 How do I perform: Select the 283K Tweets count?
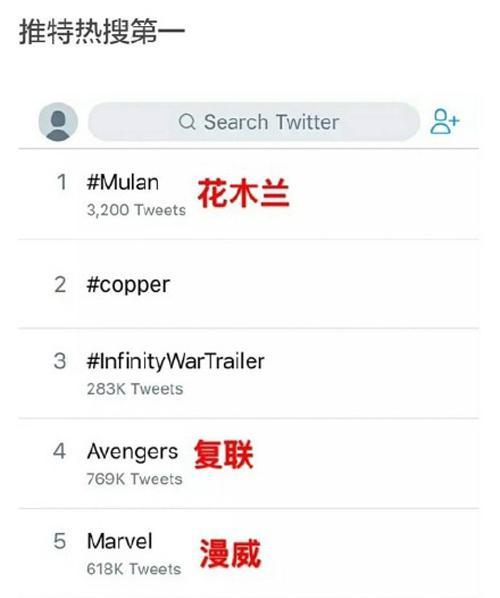[135, 389]
